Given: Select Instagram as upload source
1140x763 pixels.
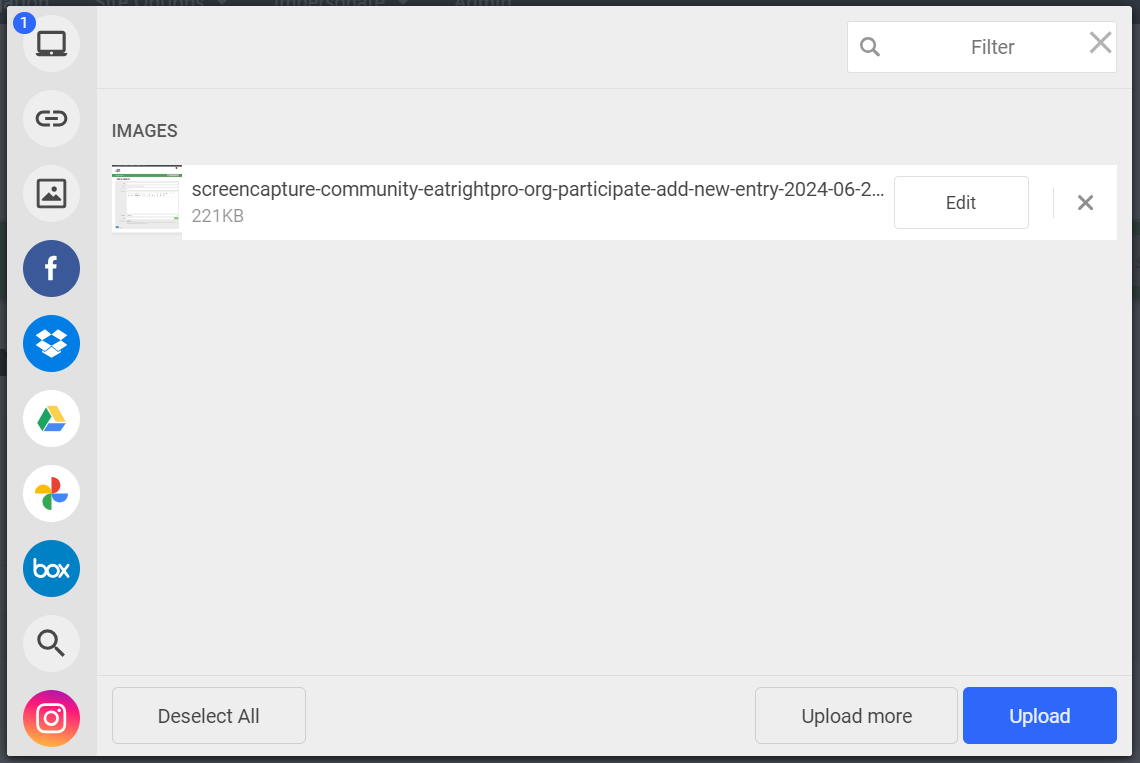Looking at the screenshot, I should click(x=51, y=718).
